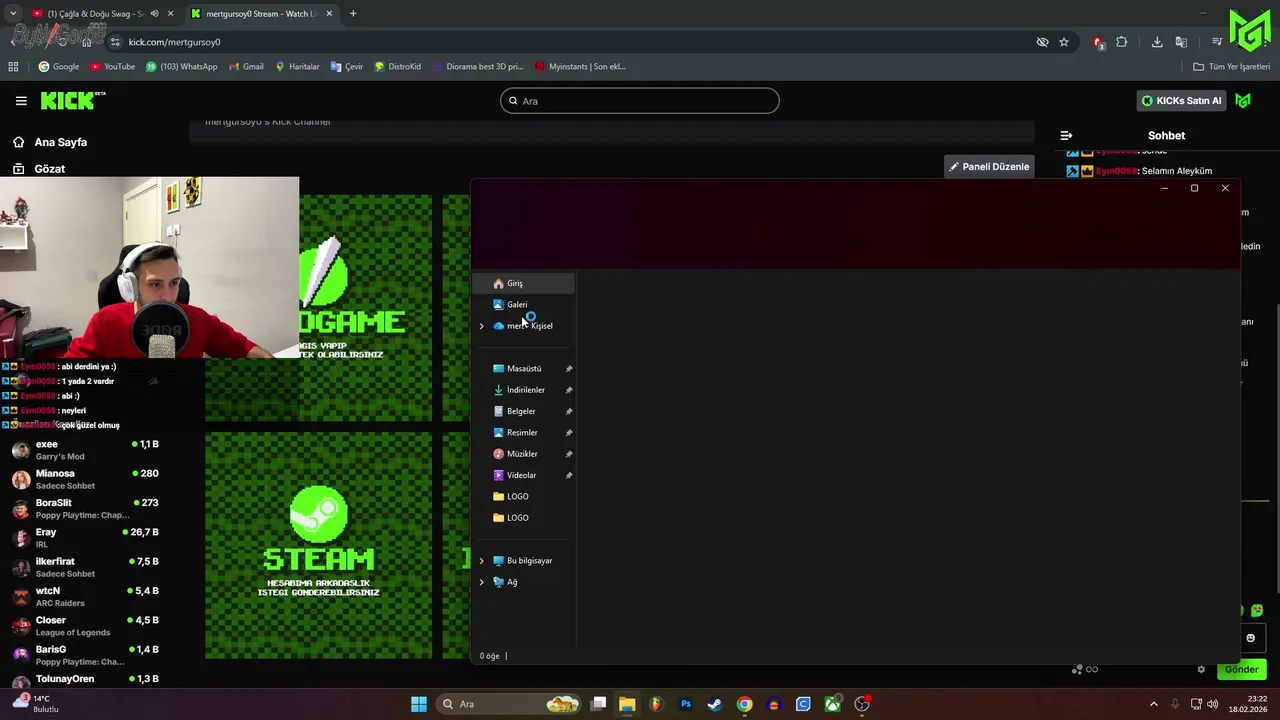The width and height of the screenshot is (1280, 720).
Task: Open chat settings gear icon
Action: coord(1201,669)
